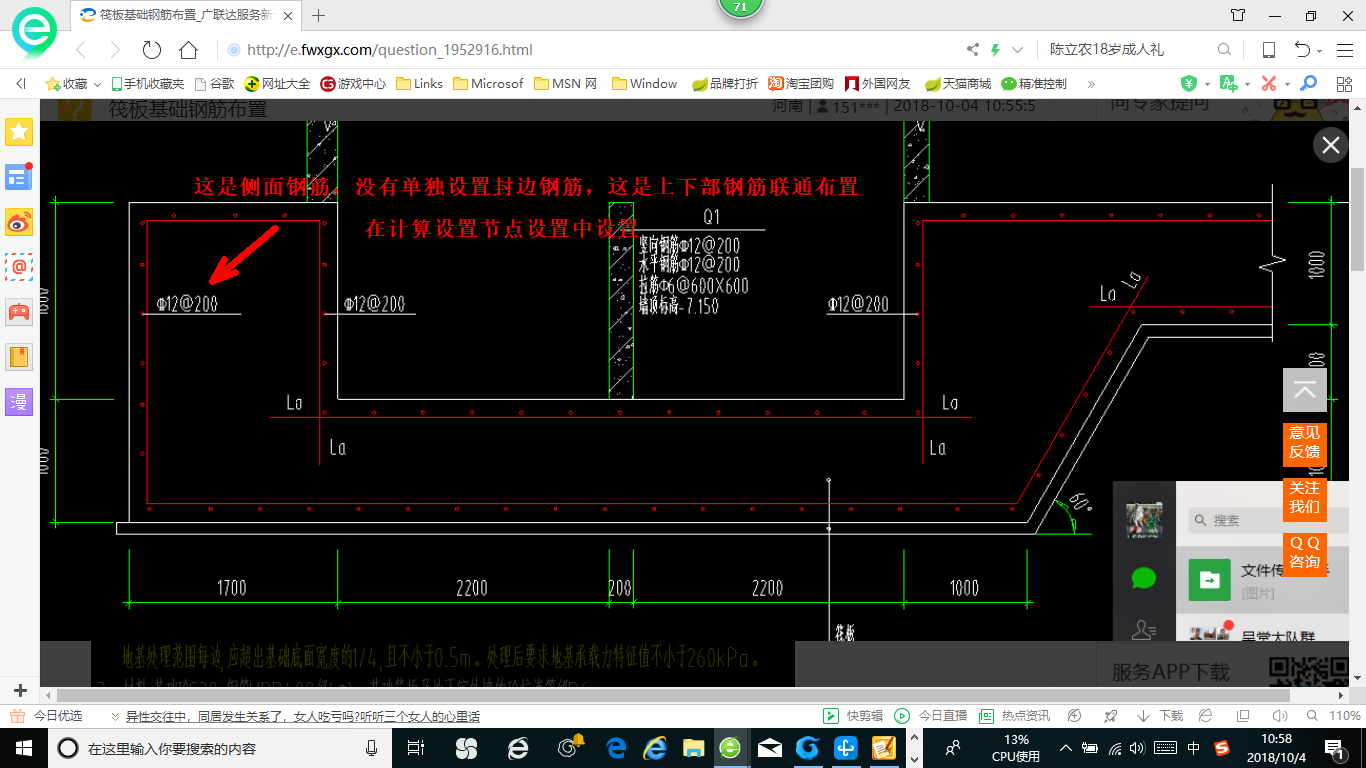Click the QQ咨询 button
The height and width of the screenshot is (768, 1366).
pyautogui.click(x=1305, y=553)
